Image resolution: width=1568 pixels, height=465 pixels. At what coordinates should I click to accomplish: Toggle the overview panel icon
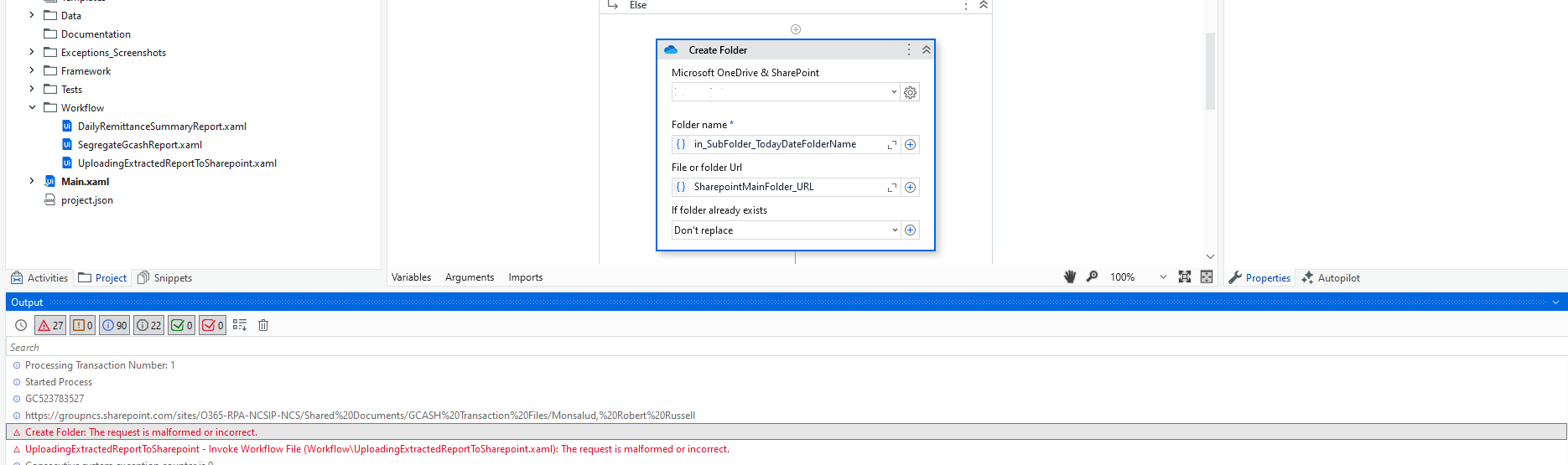[x=1207, y=276]
